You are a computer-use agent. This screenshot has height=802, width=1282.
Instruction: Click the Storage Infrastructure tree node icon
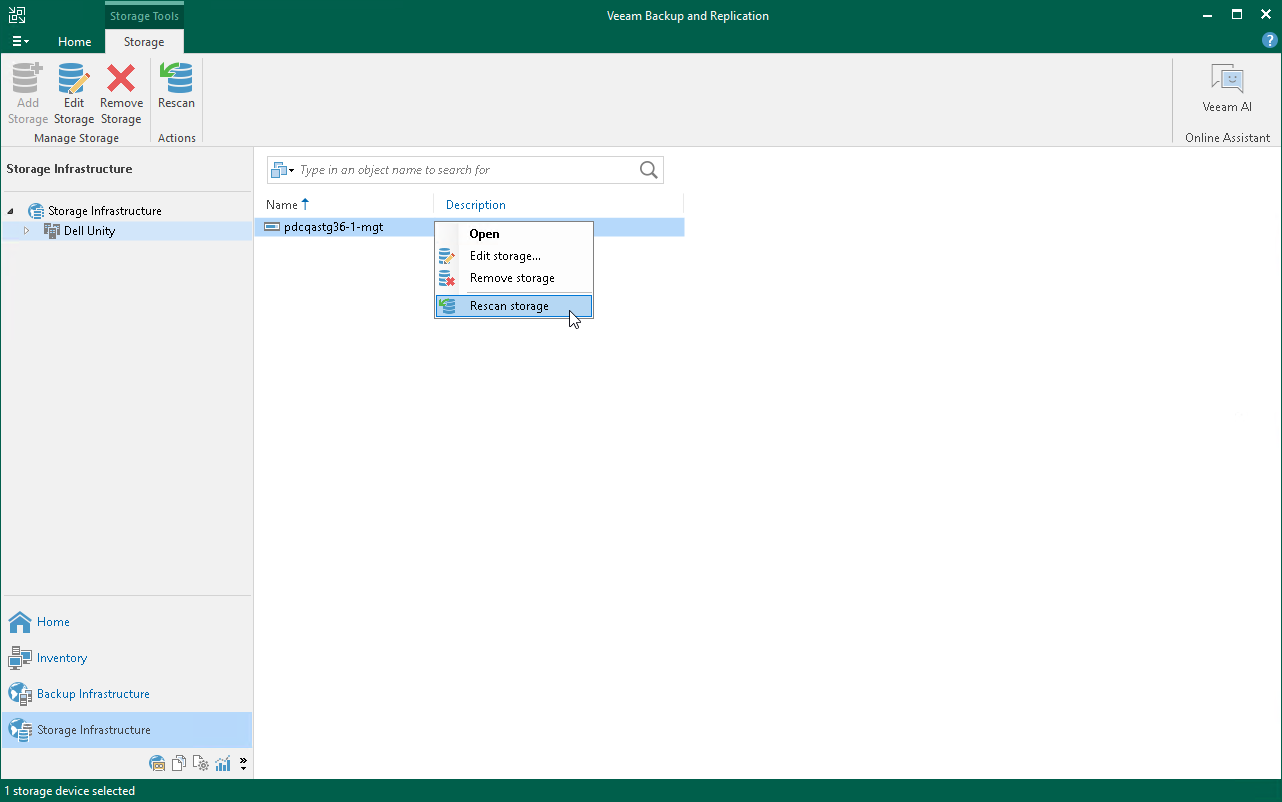coord(36,211)
